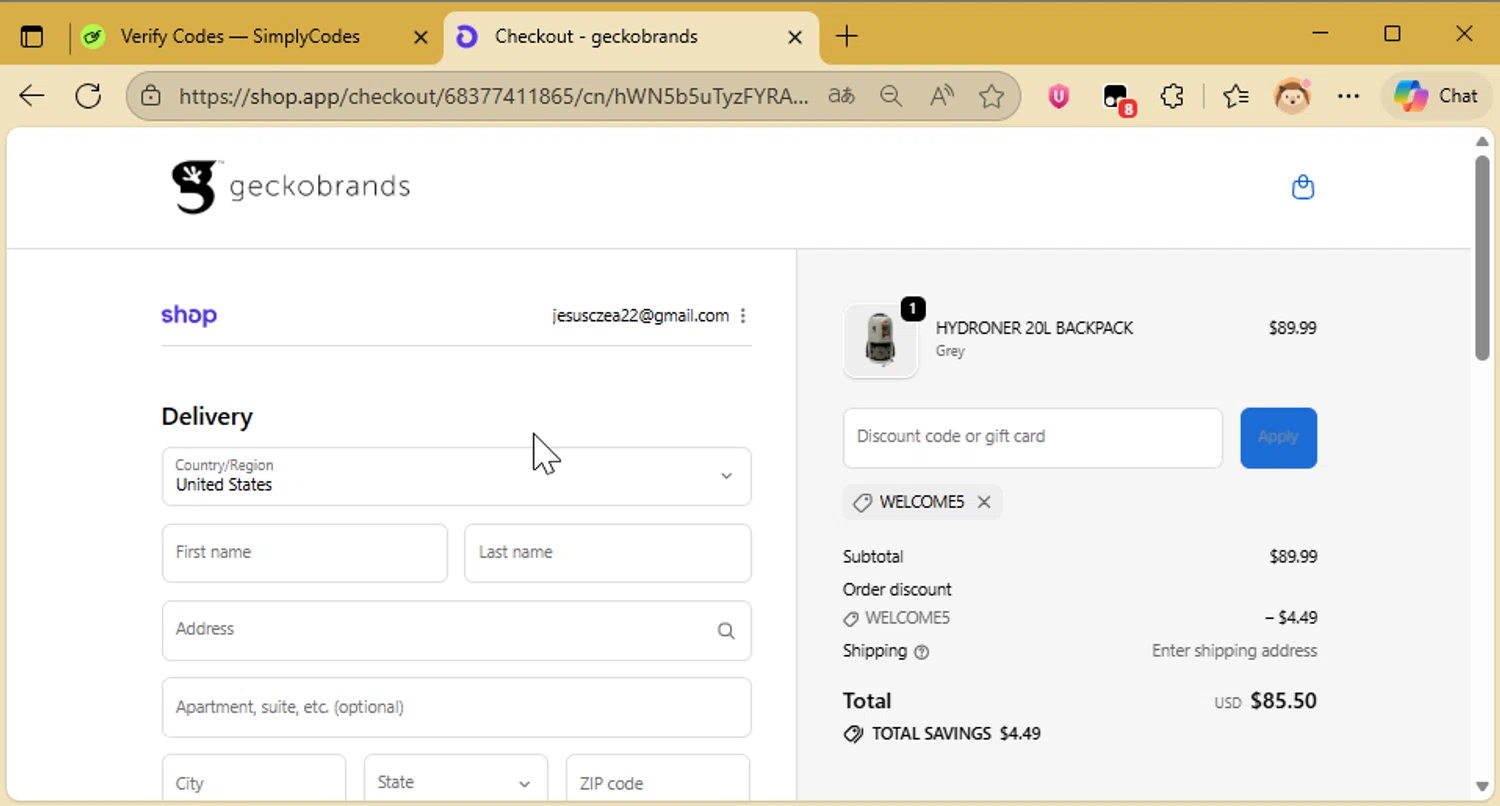The width and height of the screenshot is (1500, 806).
Task: Open account options next to email
Action: tap(743, 316)
